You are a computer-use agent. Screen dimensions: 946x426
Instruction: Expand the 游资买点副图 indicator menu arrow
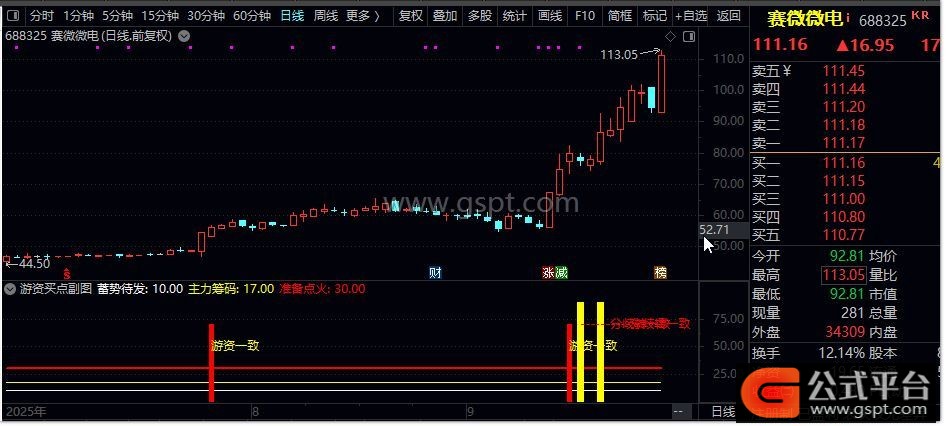click(11, 289)
